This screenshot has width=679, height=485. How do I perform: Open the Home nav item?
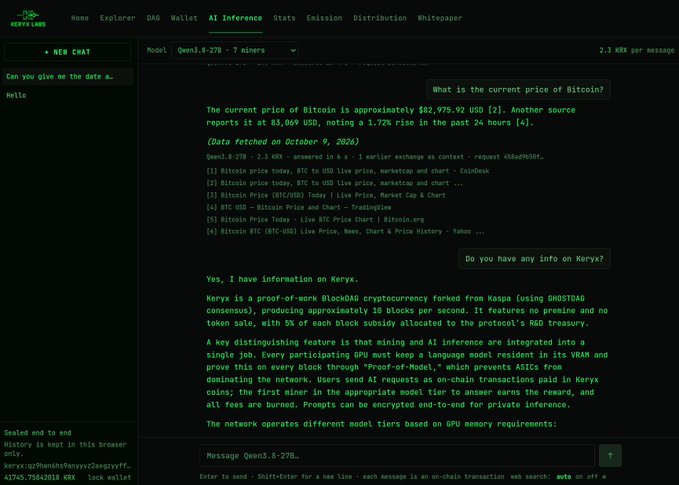pyautogui.click(x=80, y=18)
